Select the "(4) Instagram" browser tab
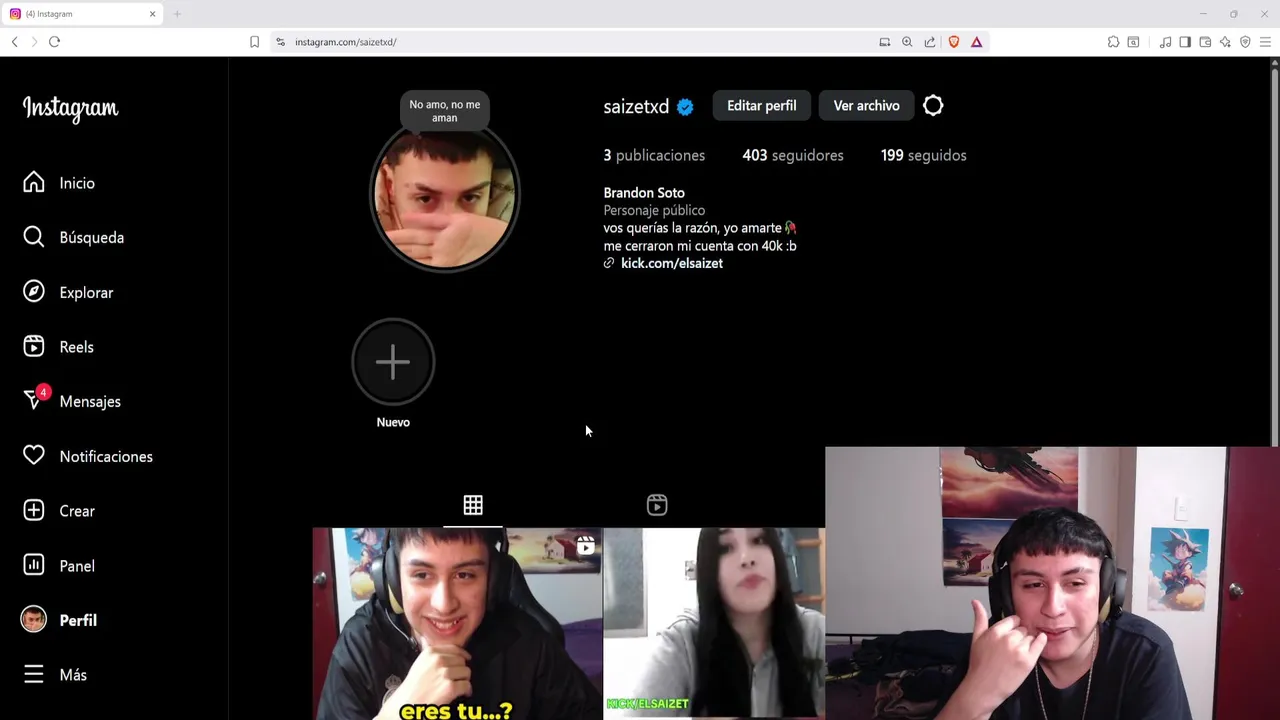This screenshot has width=1280, height=720. tap(82, 14)
